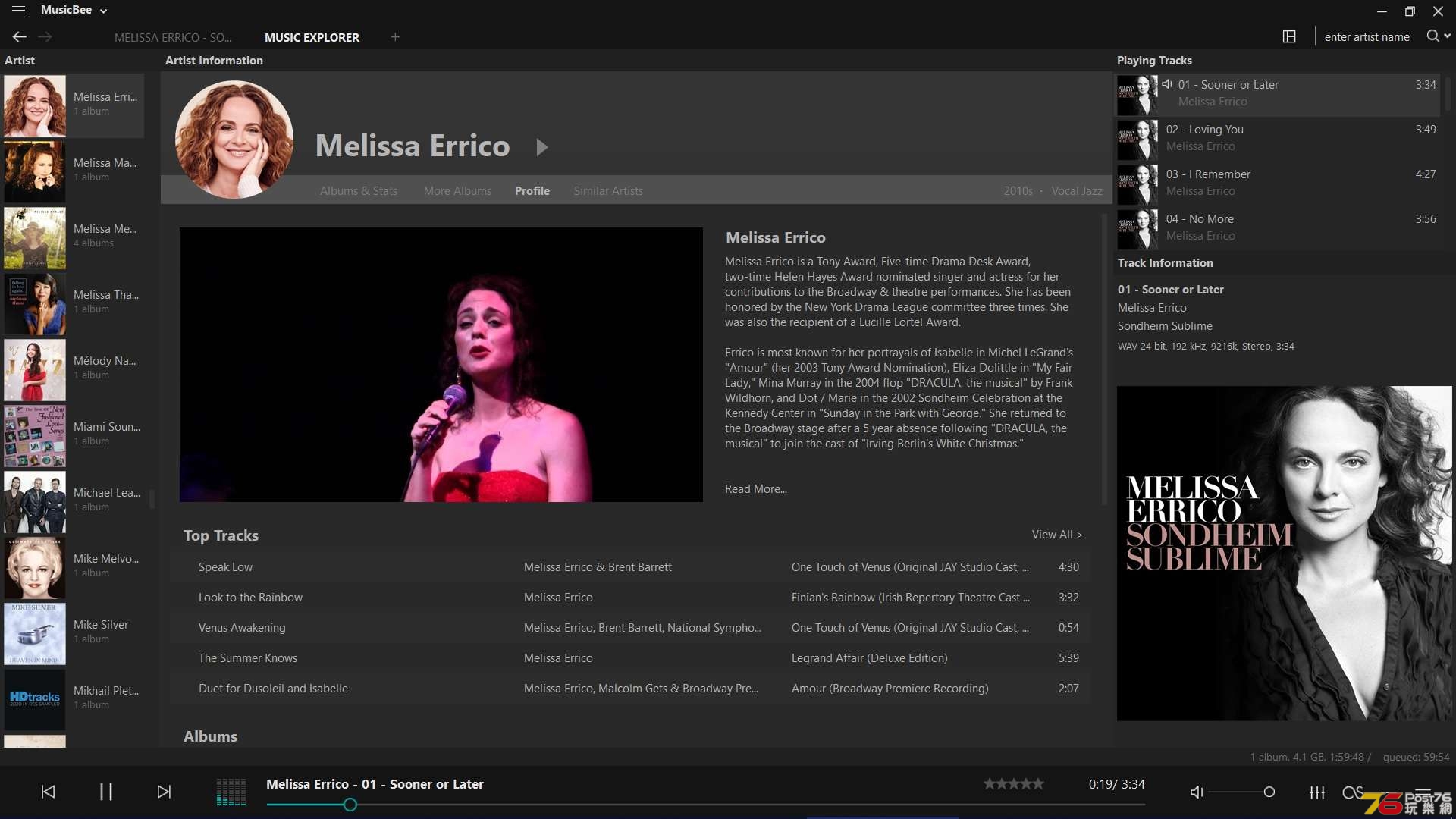Click the Sooner or Later thumbnail in Playing Tracks
This screenshot has width=1456, height=819.
point(1137,95)
